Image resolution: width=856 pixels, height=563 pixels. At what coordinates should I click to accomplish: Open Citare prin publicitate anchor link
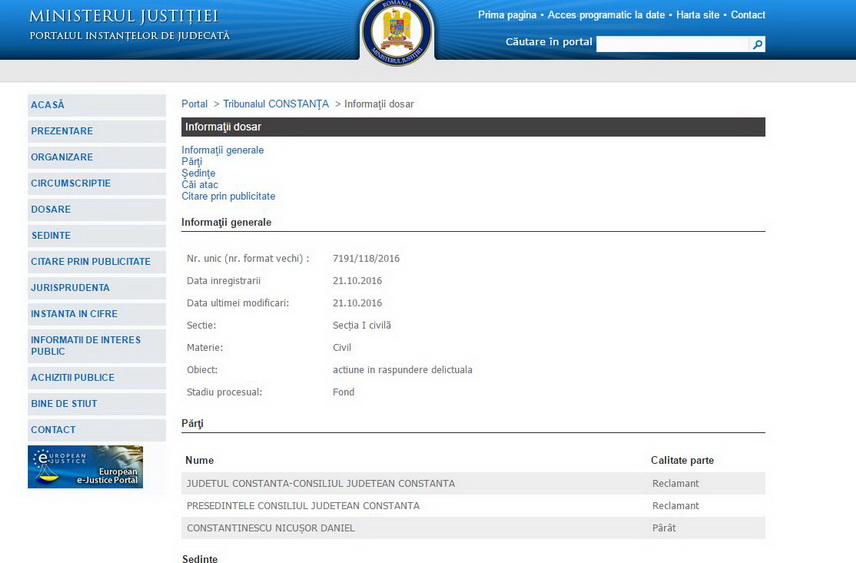click(x=228, y=196)
